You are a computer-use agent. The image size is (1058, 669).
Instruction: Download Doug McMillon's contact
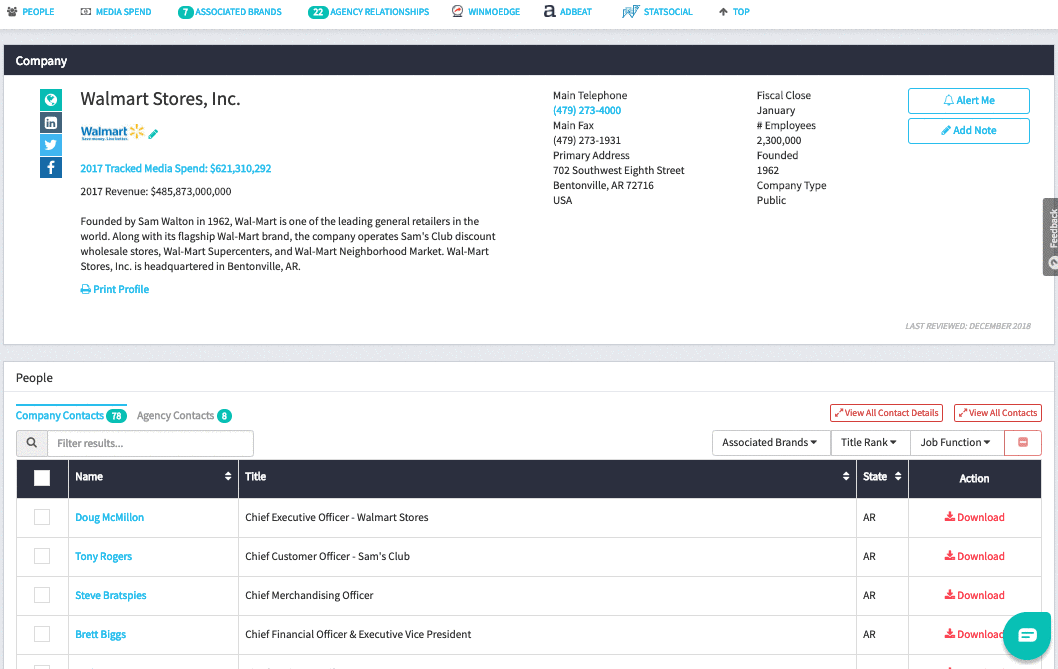tap(974, 517)
